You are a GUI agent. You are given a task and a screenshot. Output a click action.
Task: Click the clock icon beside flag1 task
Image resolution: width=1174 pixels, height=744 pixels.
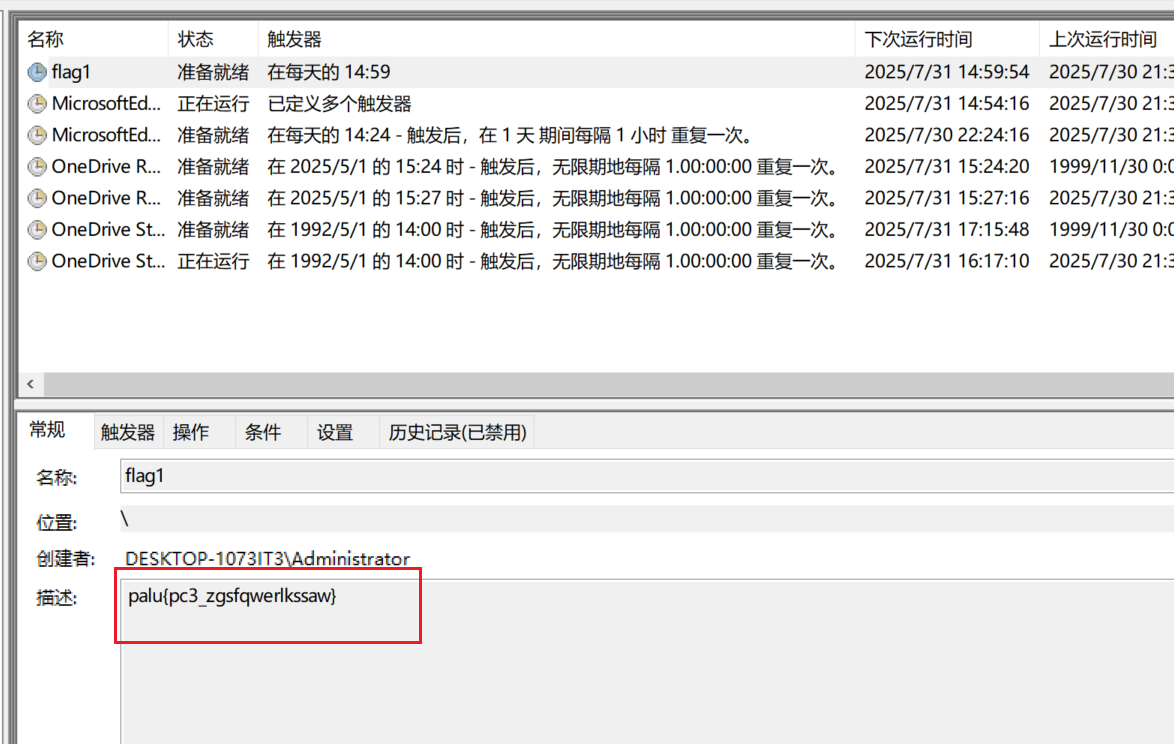click(x=37, y=72)
